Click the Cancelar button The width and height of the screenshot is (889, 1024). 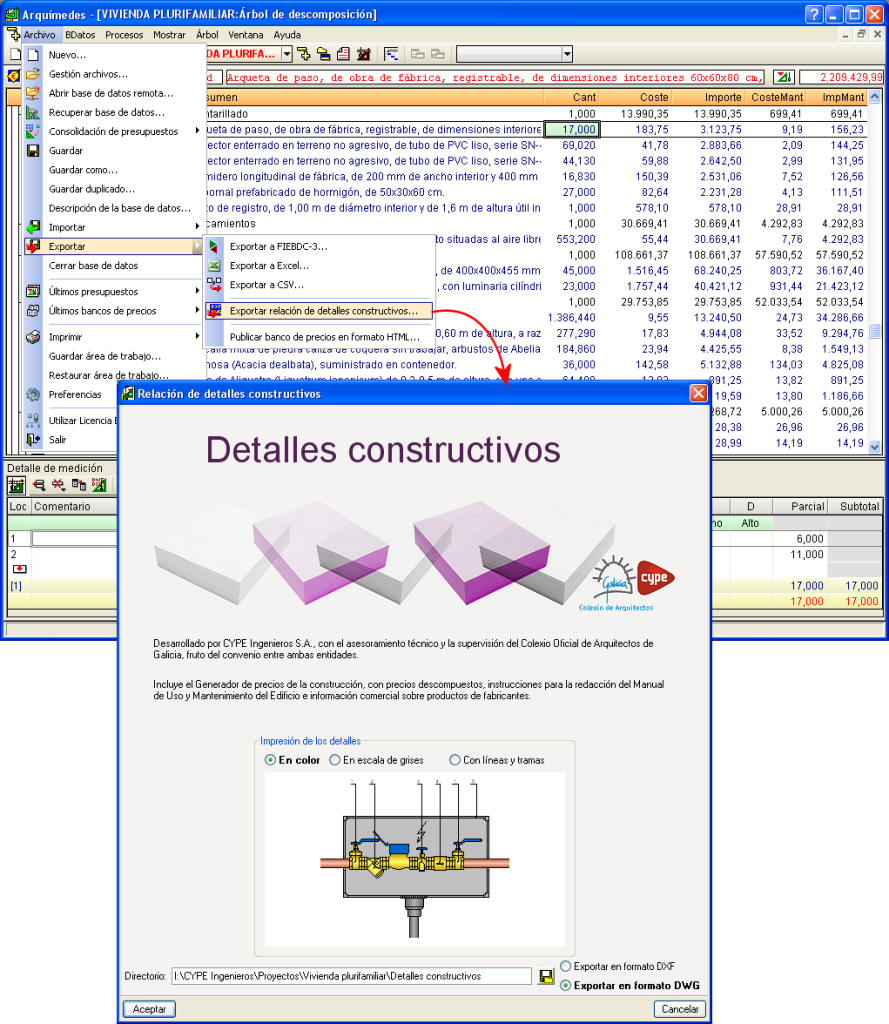(x=679, y=1009)
